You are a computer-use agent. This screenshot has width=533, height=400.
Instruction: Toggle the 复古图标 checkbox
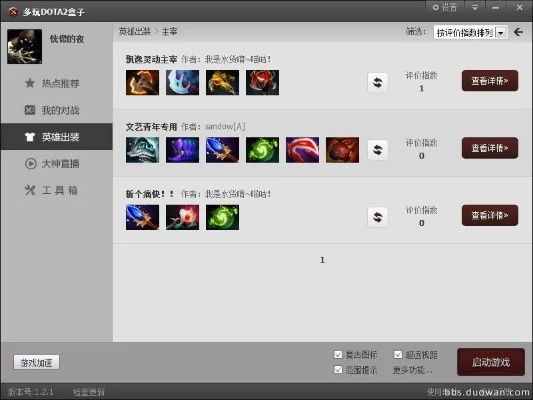coord(338,355)
